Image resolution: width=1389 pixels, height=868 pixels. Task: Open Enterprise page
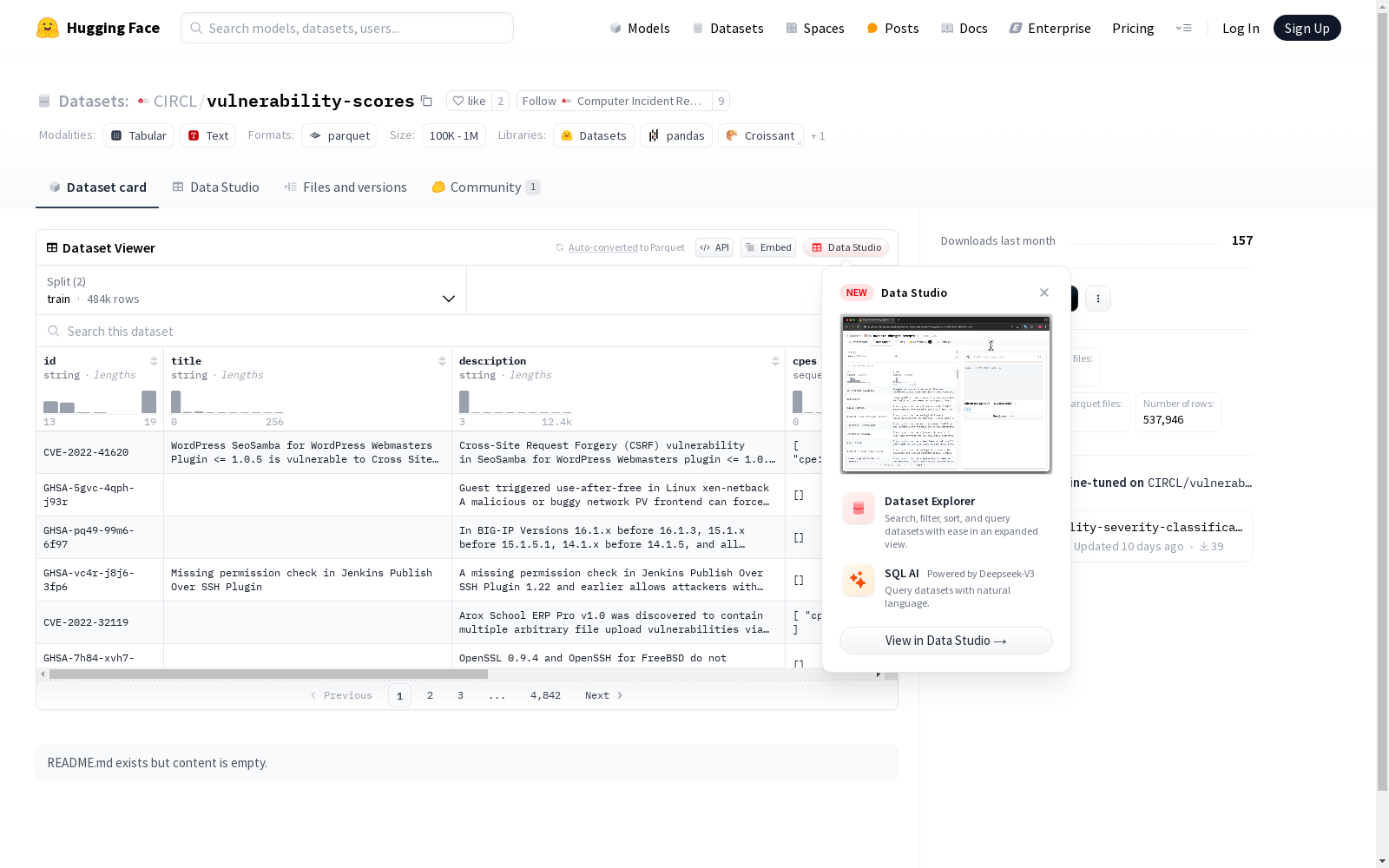click(x=1050, y=28)
